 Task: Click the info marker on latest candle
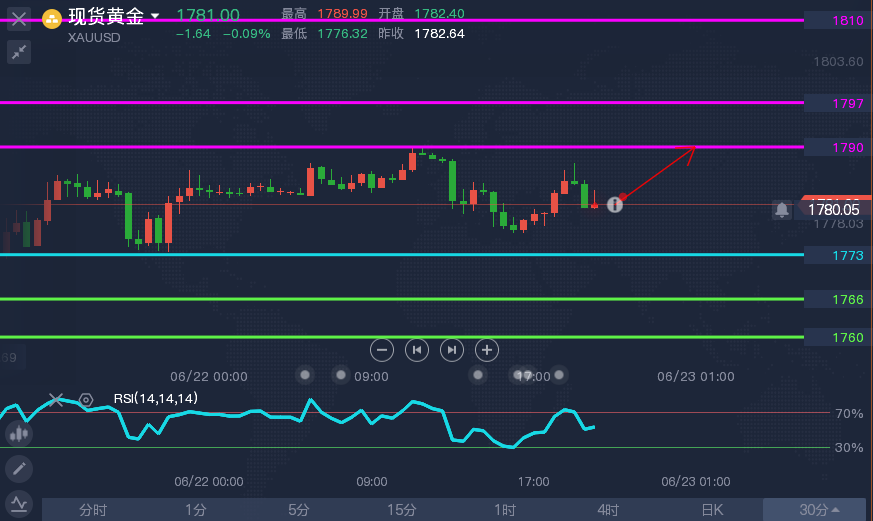point(615,205)
